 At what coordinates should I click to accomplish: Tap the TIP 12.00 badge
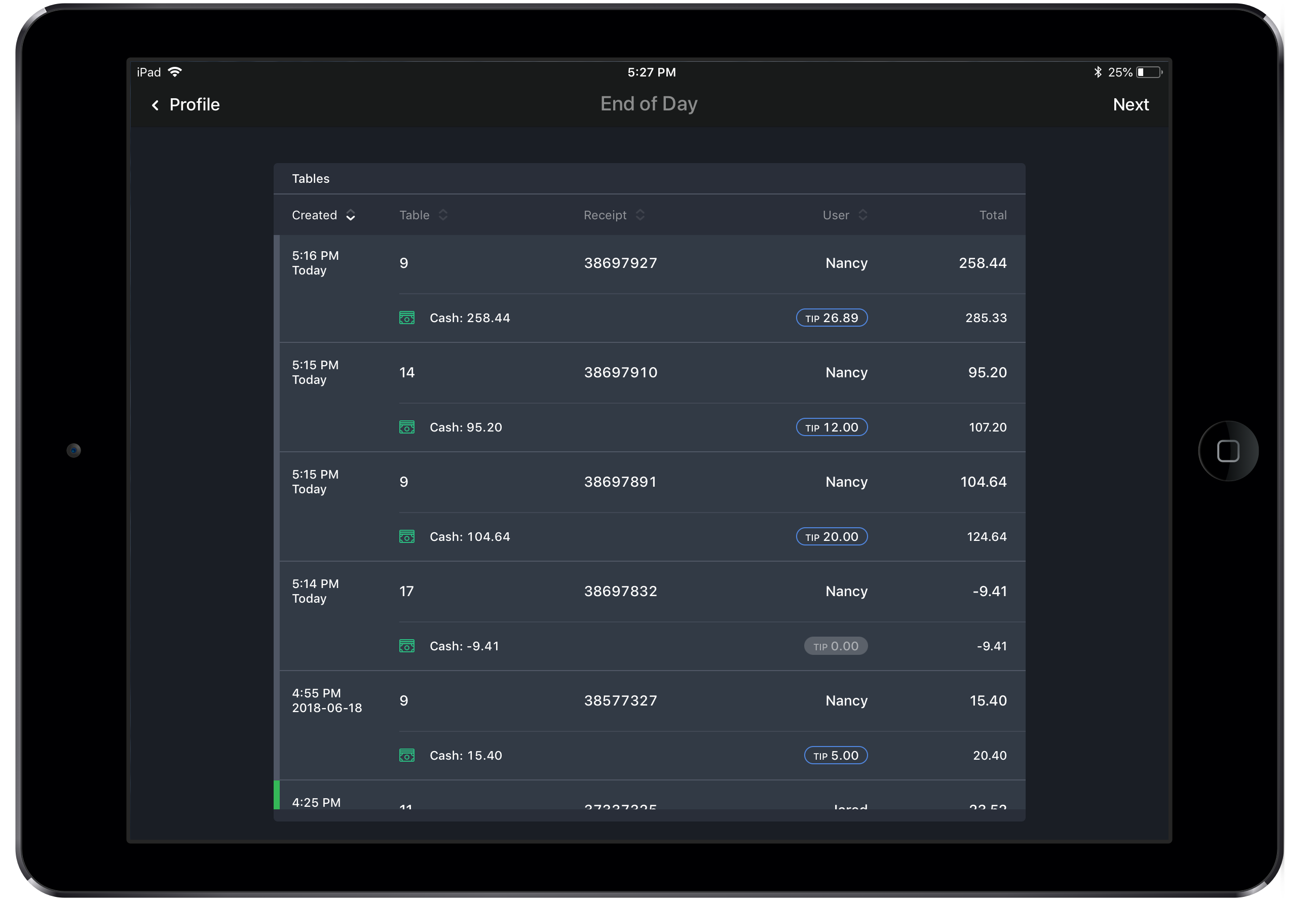click(831, 427)
